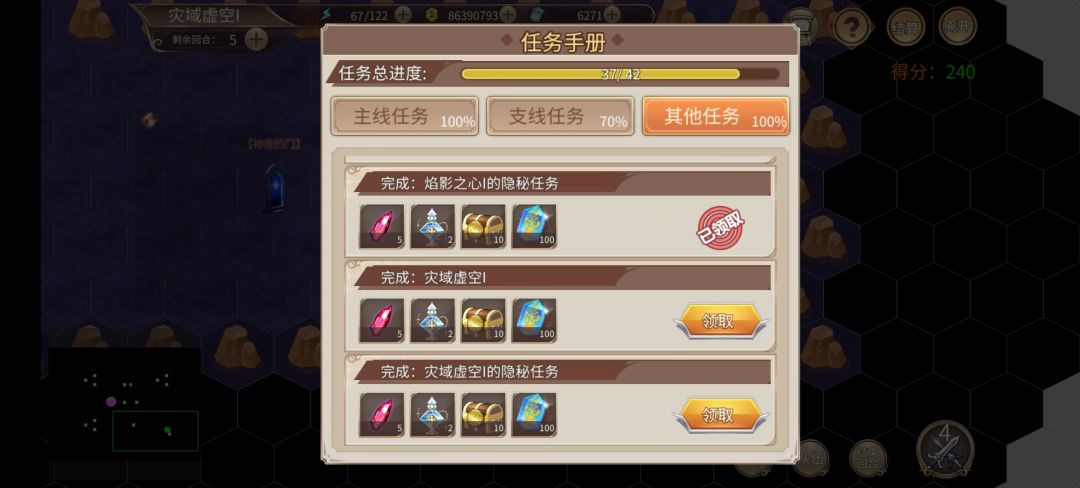Click the plus next to 67/122 energy
This screenshot has width=1080, height=488.
403,14
